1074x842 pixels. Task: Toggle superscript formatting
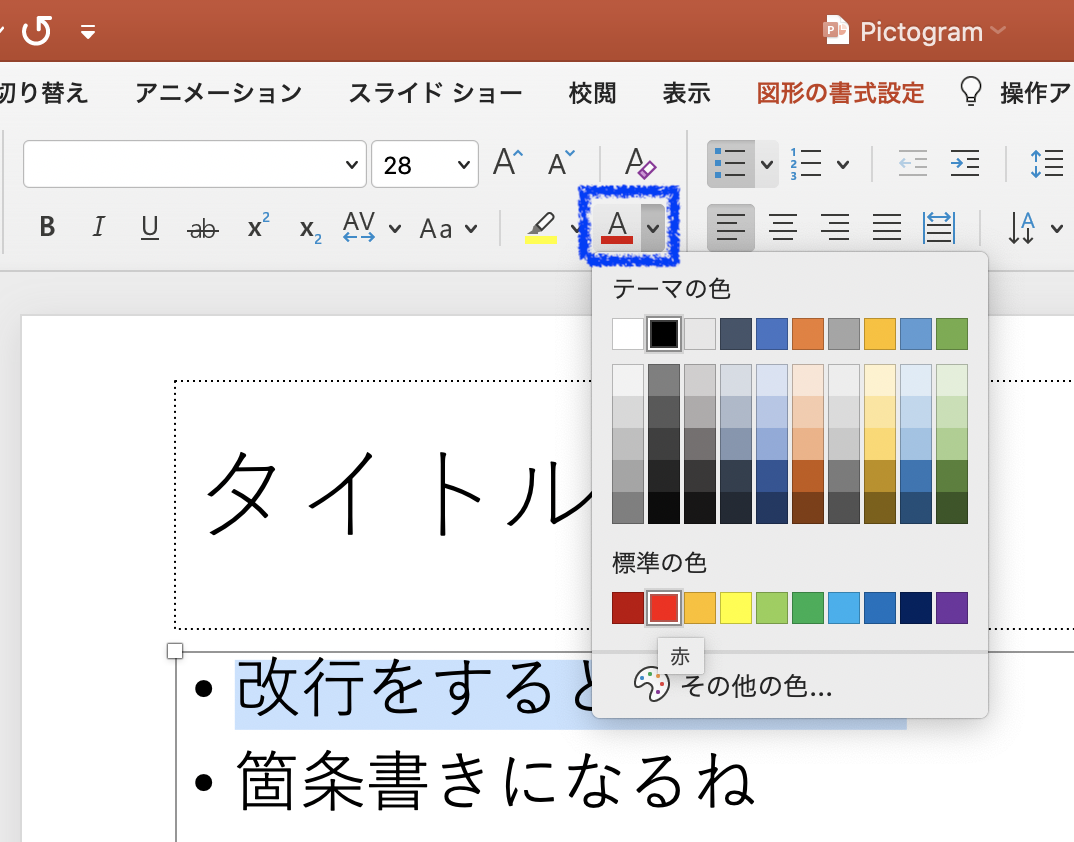tap(258, 225)
